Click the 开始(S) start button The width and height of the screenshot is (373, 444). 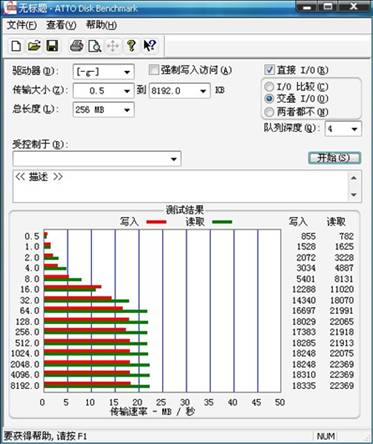coord(334,158)
